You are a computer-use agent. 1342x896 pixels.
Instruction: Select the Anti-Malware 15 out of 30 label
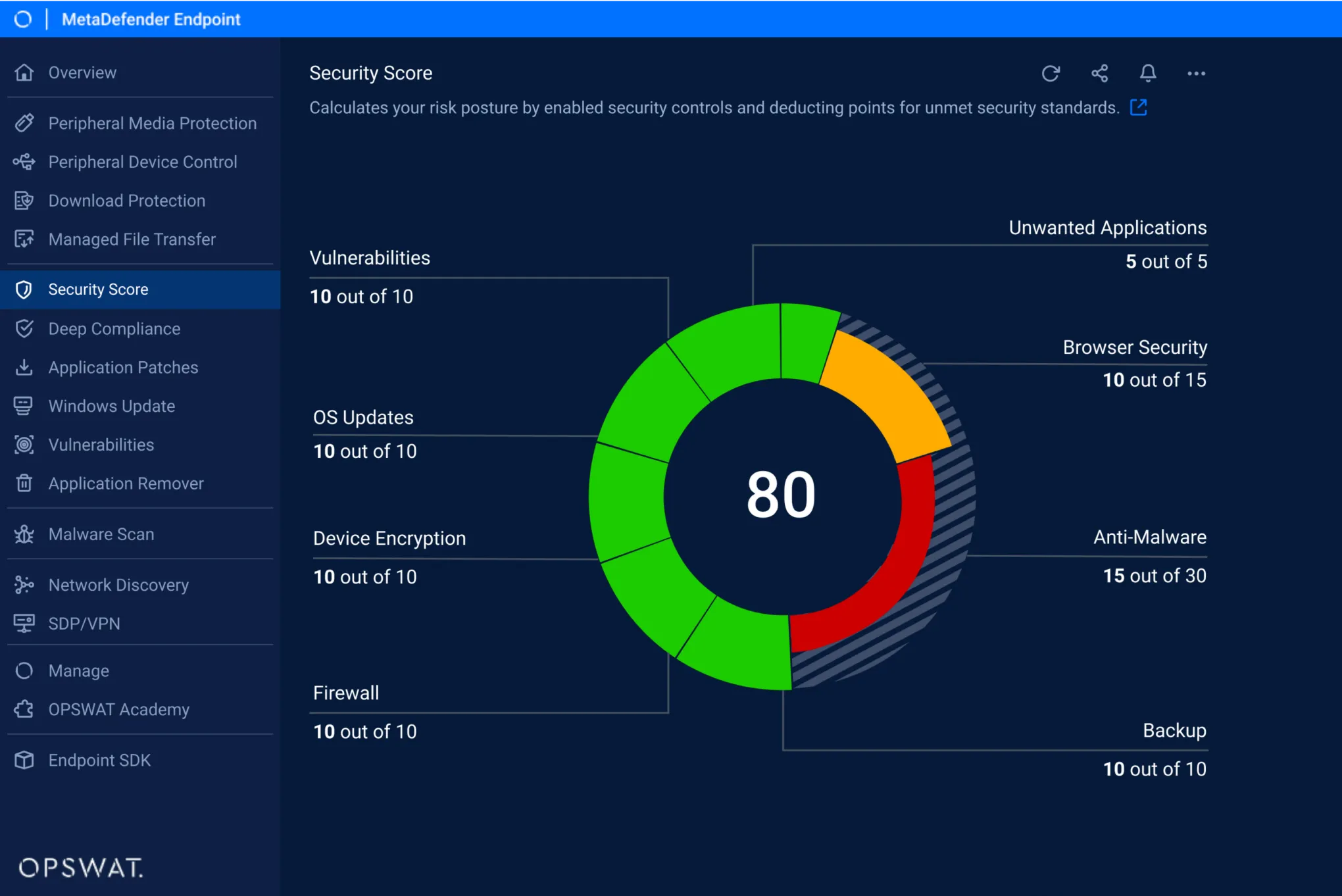(x=1154, y=576)
